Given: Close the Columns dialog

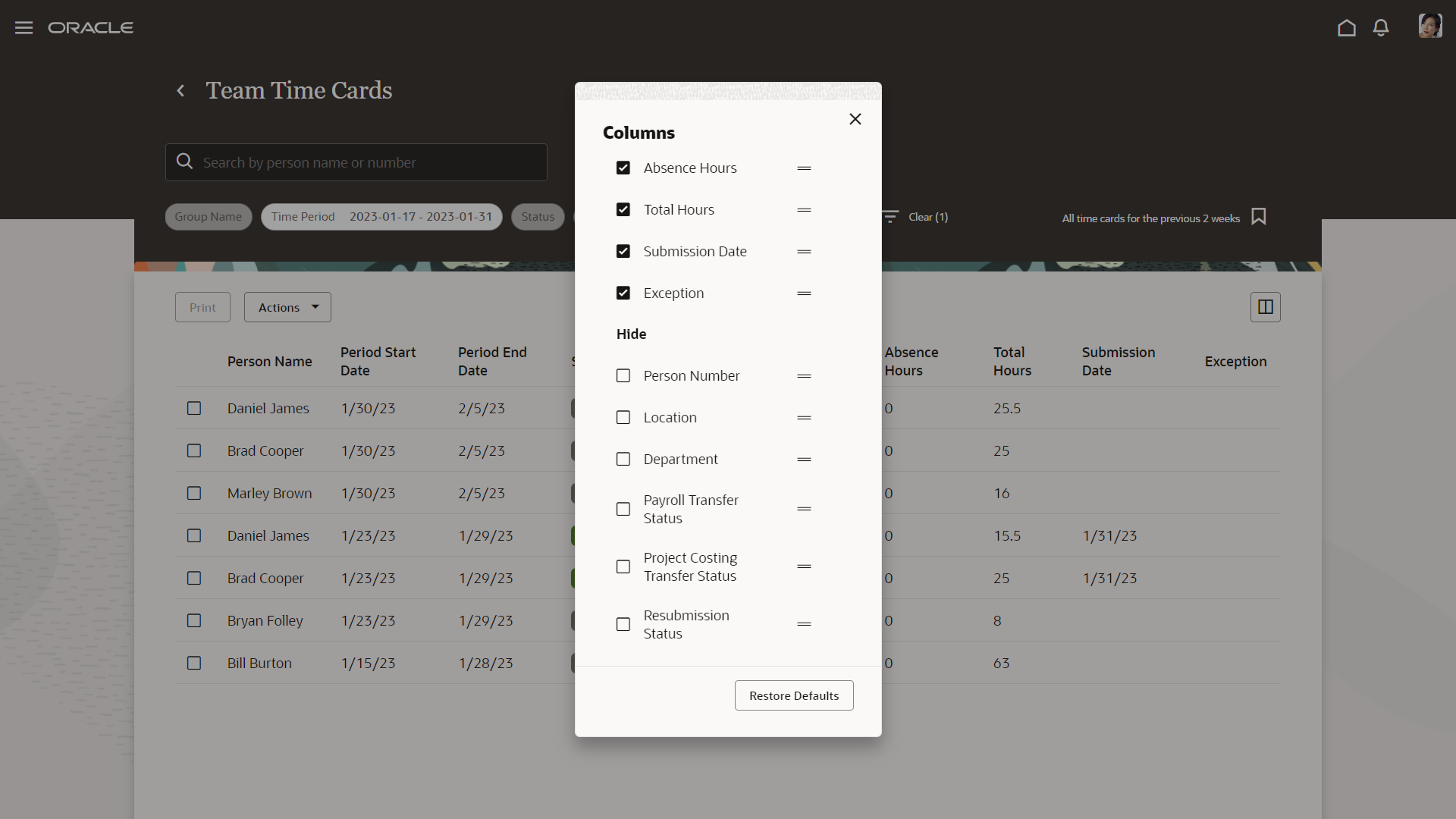Looking at the screenshot, I should coord(855,119).
